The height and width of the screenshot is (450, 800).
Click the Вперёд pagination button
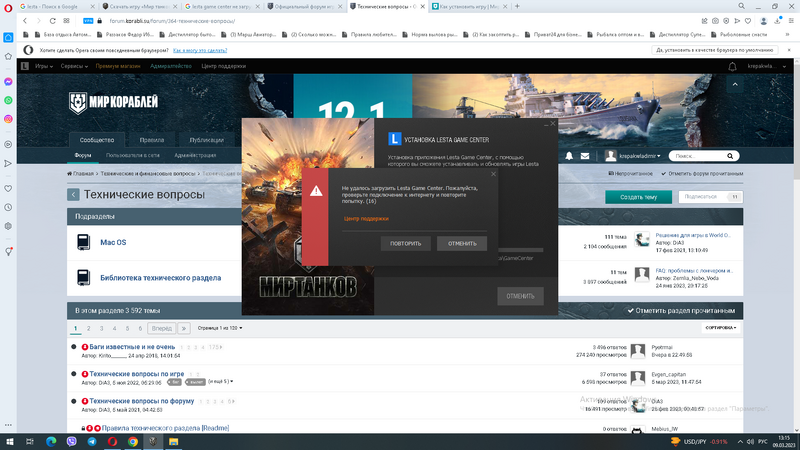(x=162, y=329)
